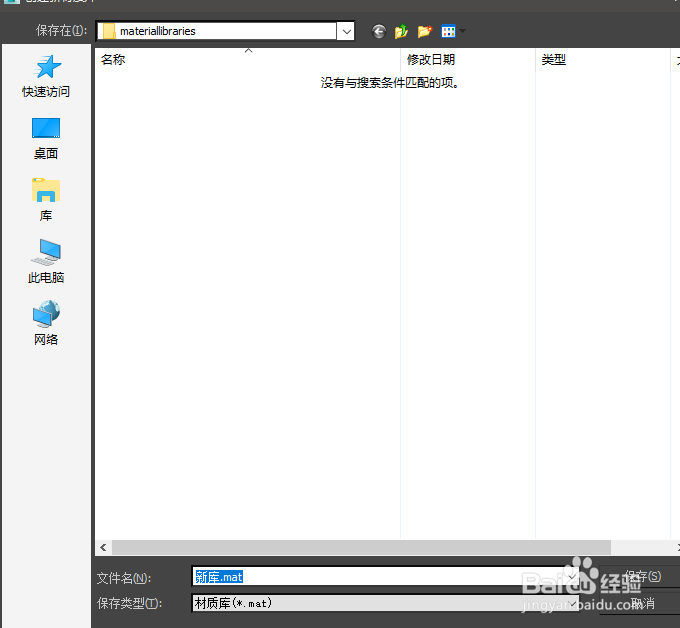Sort by Date modified (修改日期) column
The image size is (680, 628).
468,59
